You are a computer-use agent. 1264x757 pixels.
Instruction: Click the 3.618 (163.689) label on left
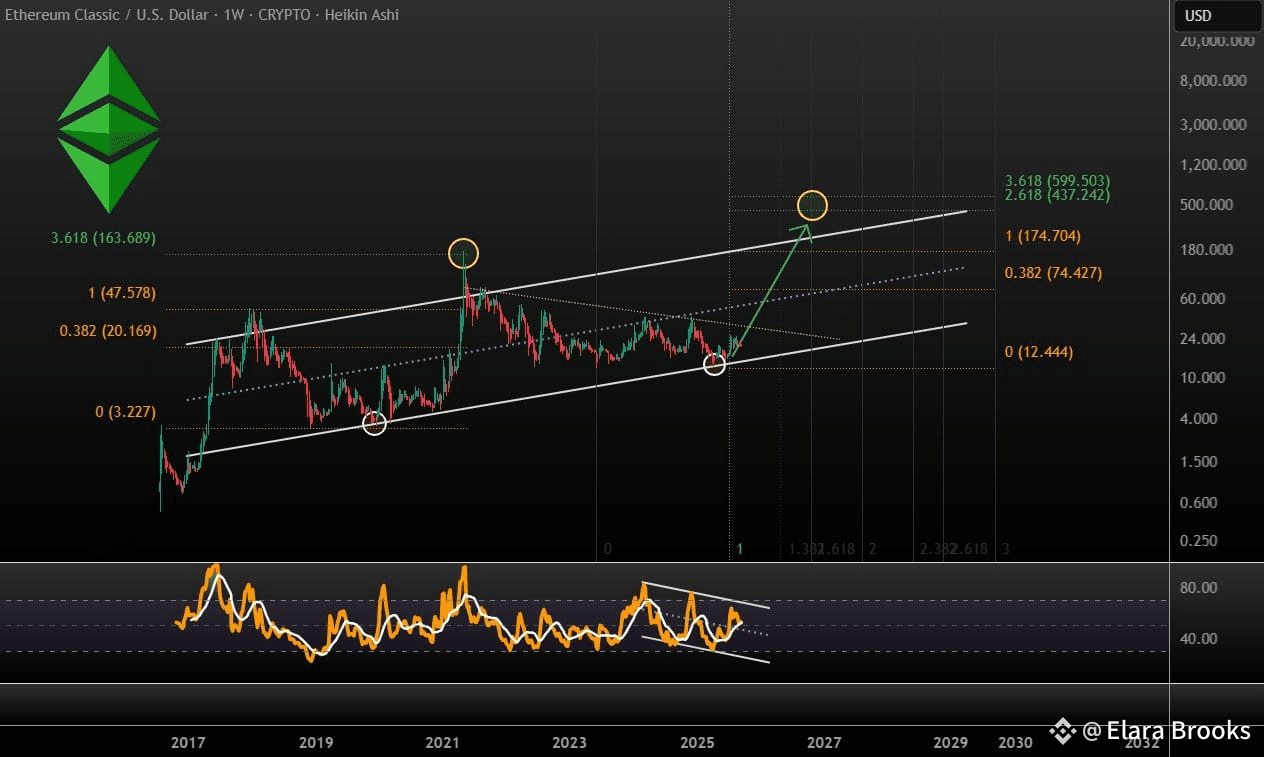pyautogui.click(x=104, y=238)
